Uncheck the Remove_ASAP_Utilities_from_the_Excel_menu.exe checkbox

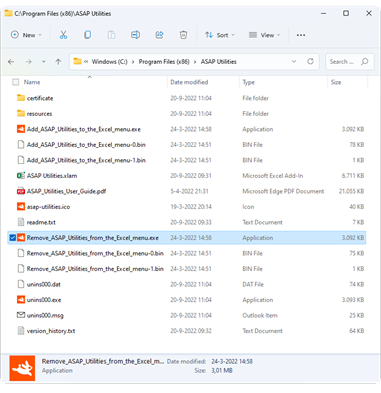pos(13,238)
